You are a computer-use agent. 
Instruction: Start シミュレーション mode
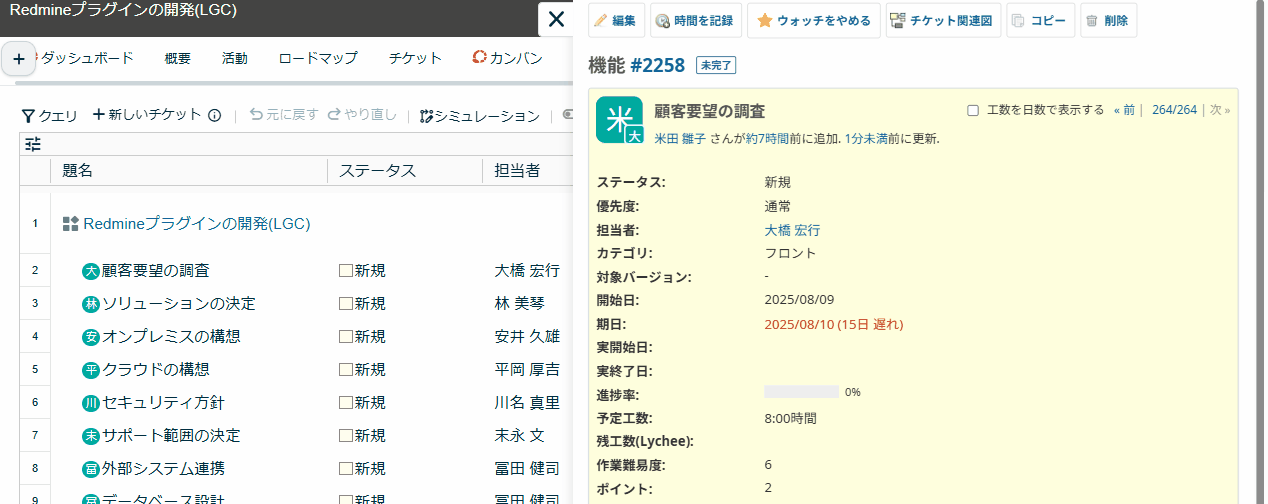coord(479,116)
